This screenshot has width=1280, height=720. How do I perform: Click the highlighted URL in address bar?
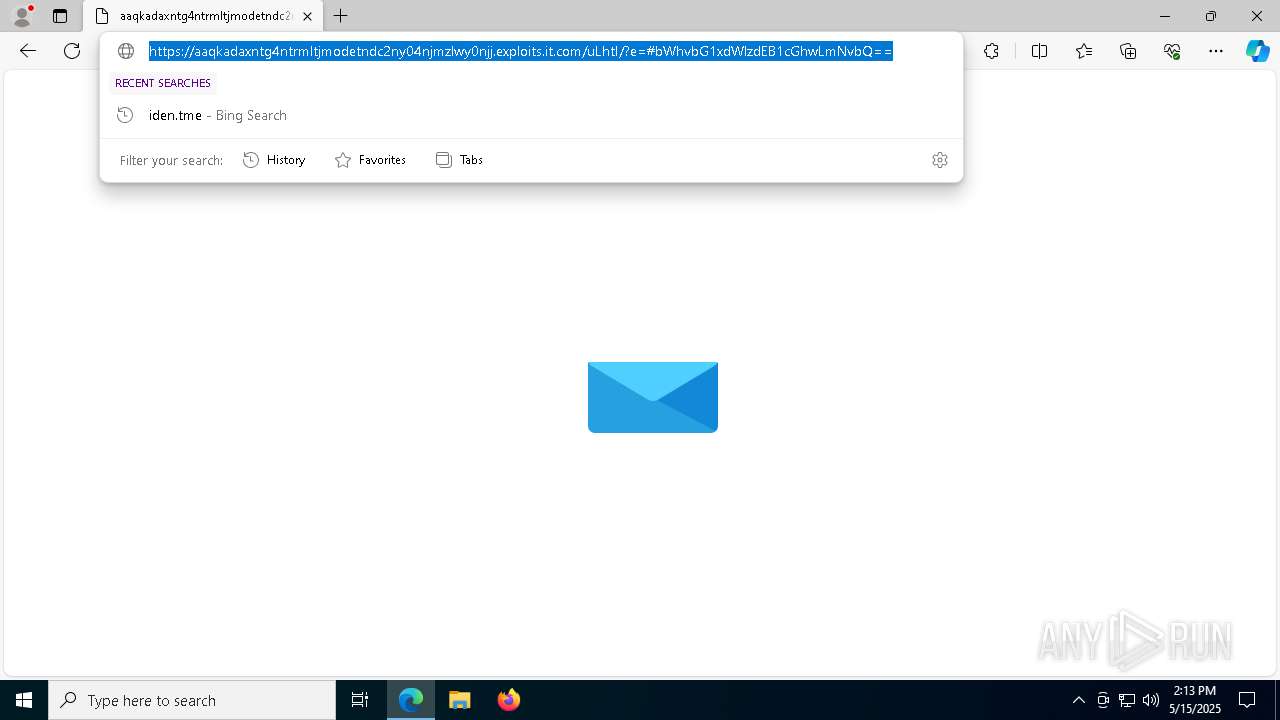coord(520,51)
